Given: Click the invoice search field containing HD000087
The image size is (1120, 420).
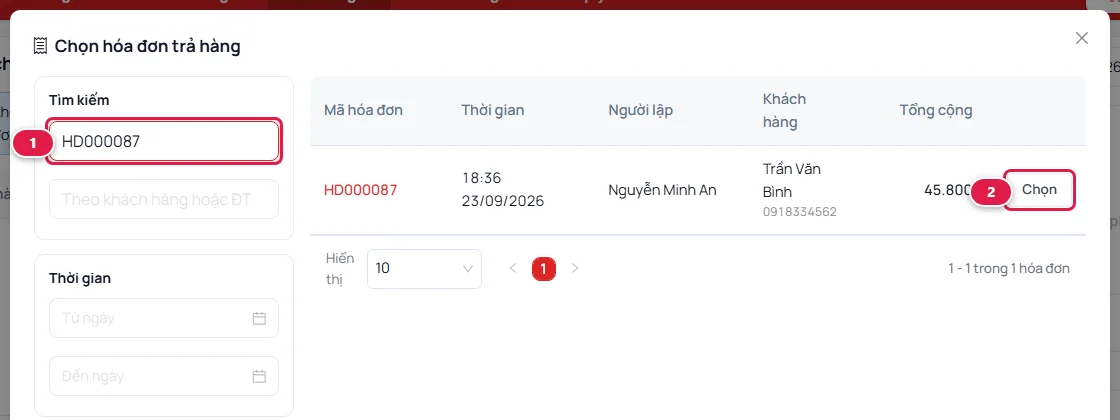Looking at the screenshot, I should (164, 141).
